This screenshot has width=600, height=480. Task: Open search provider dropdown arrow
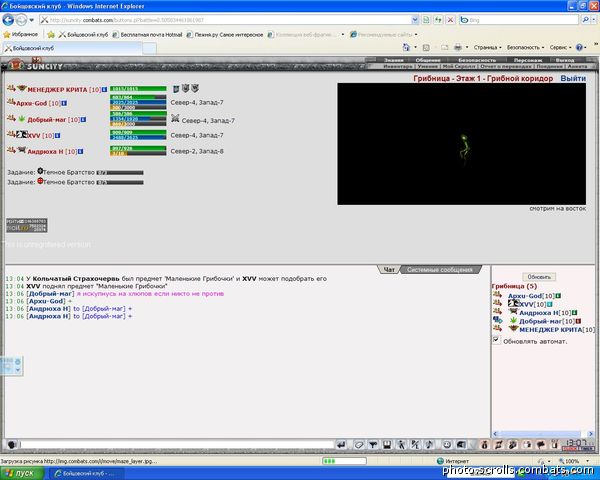[594, 20]
